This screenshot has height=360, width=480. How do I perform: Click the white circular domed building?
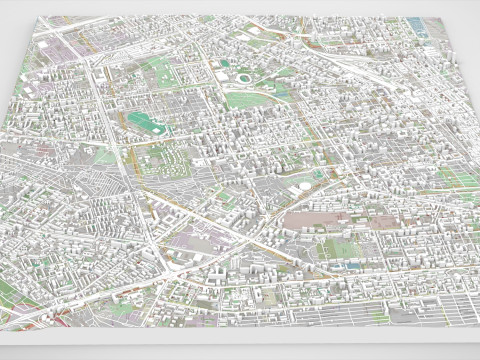tap(304, 186)
